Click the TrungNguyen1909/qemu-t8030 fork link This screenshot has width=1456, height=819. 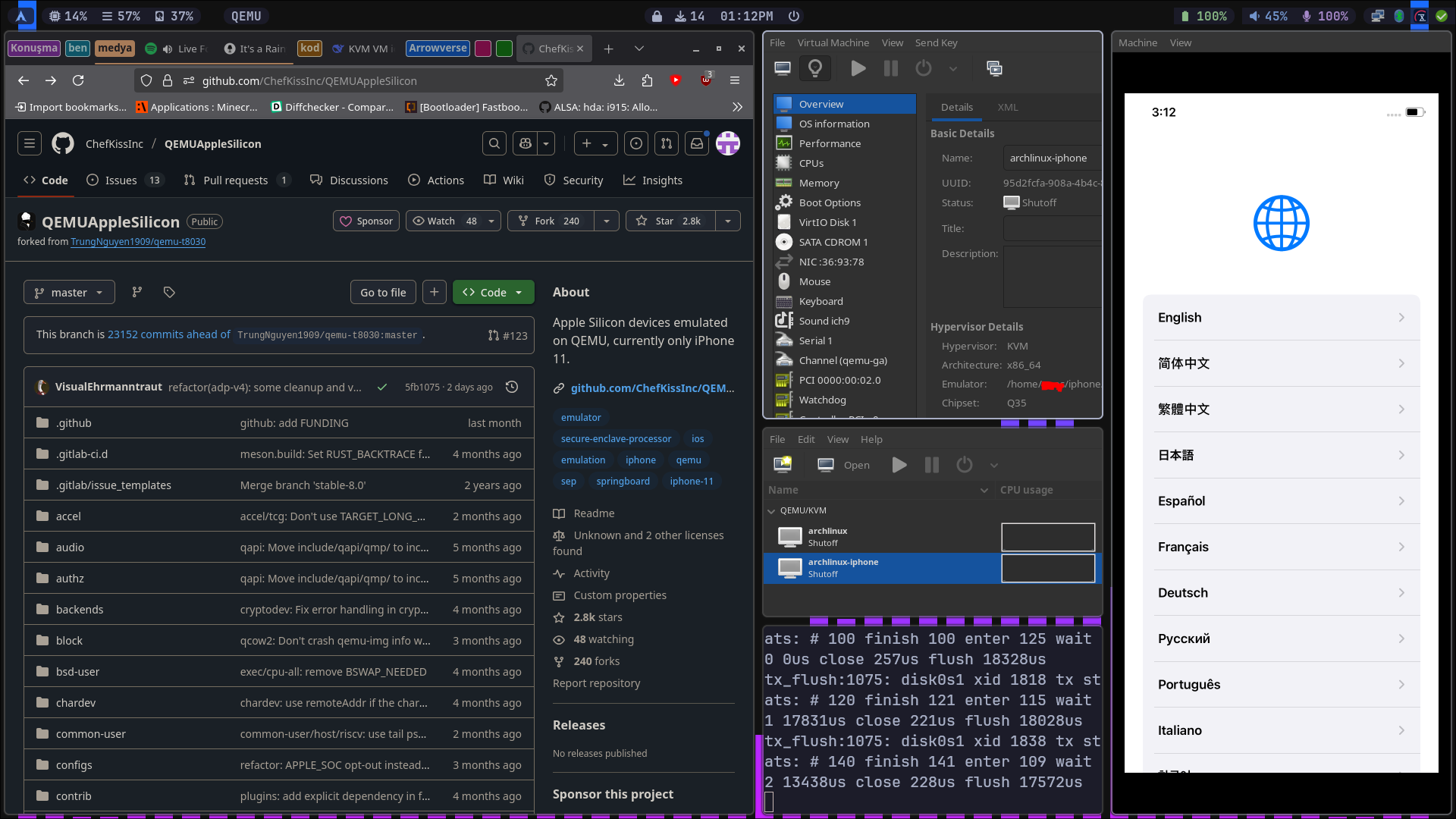click(x=138, y=242)
